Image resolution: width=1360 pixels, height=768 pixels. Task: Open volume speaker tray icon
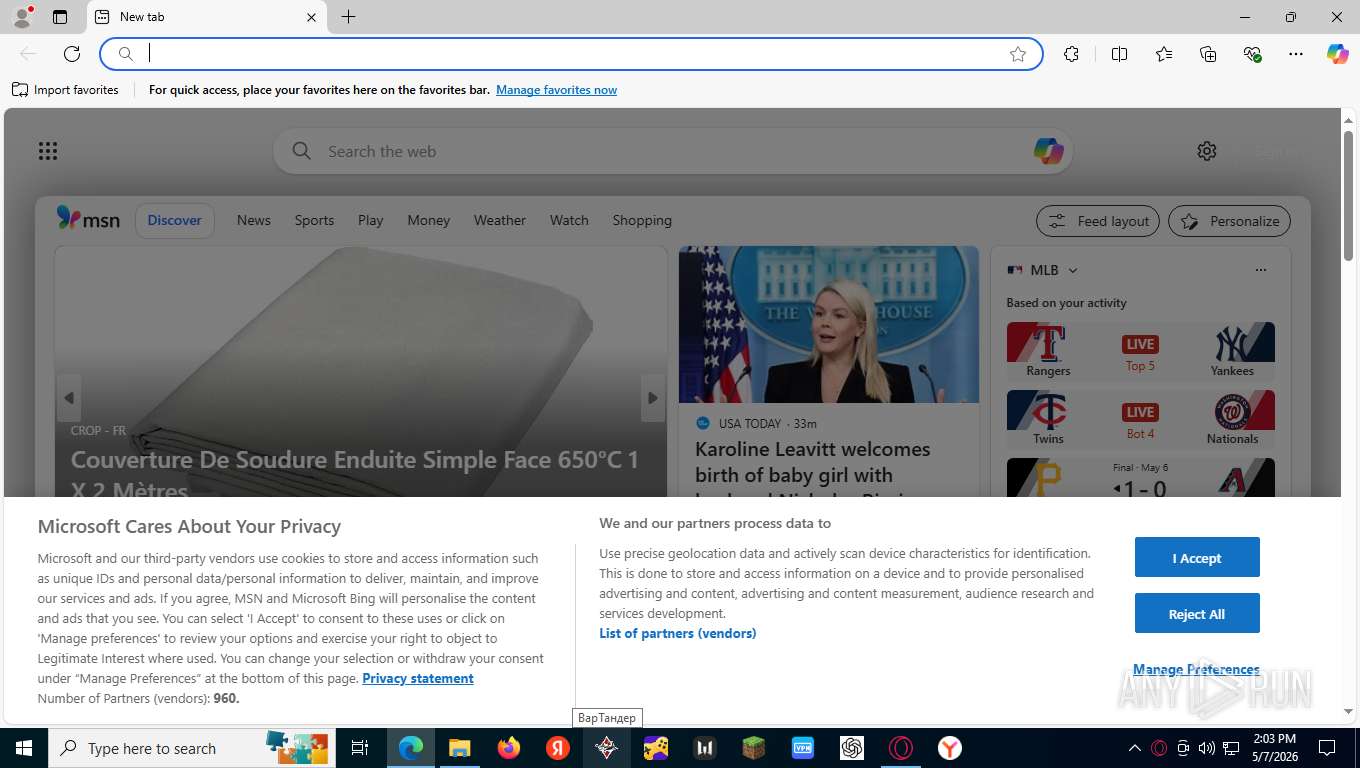[x=1206, y=748]
